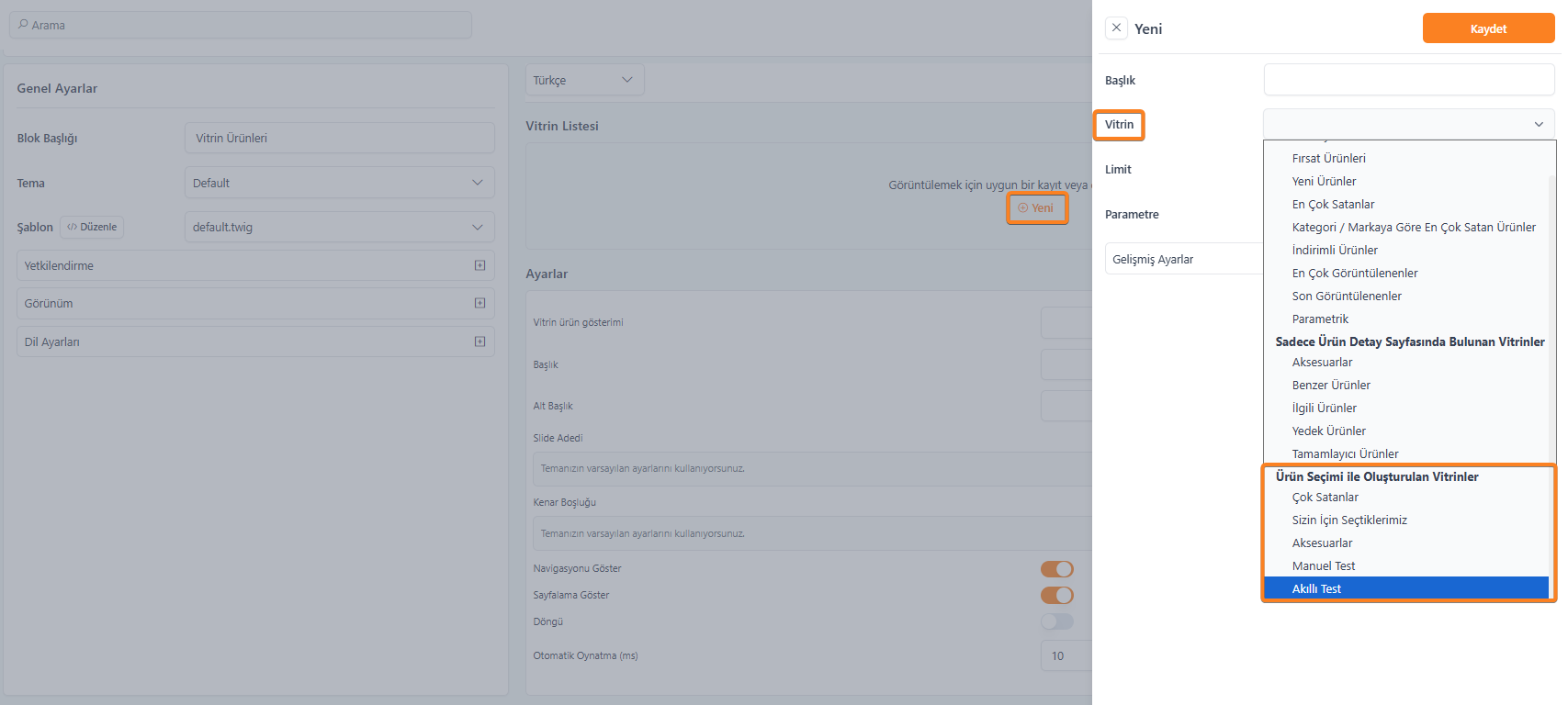This screenshot has width=1568, height=705.
Task: Click the Kaydet save button
Action: click(1488, 28)
